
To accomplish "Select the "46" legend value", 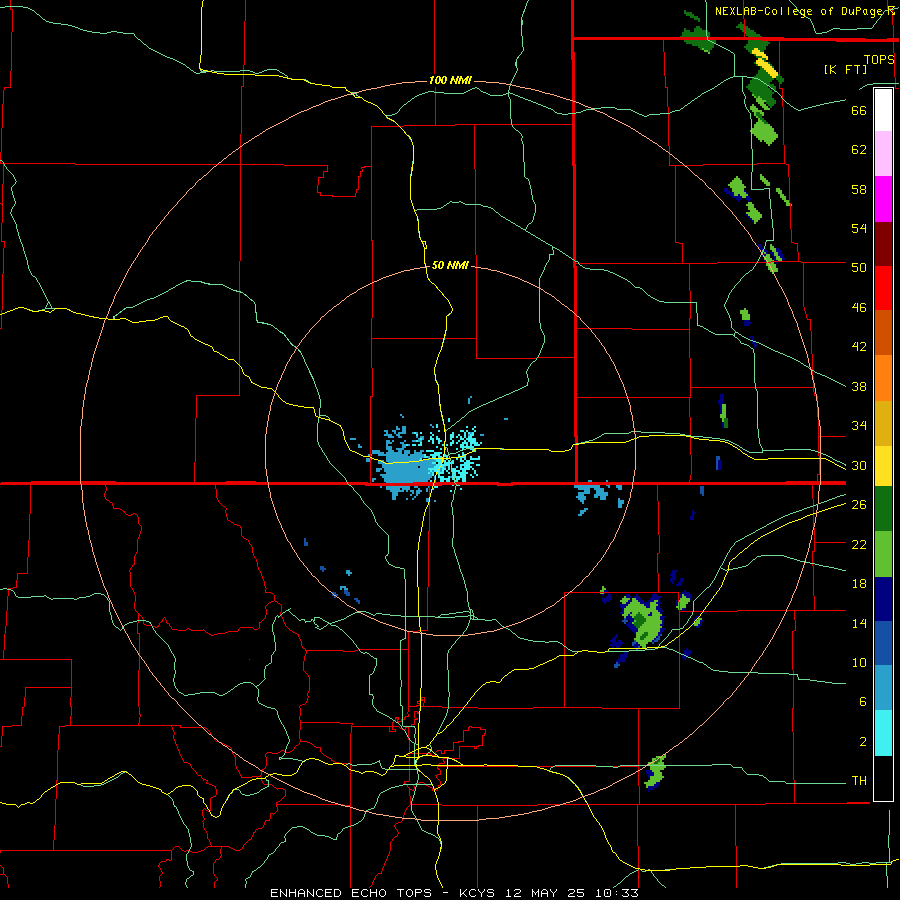I will tap(859, 308).
